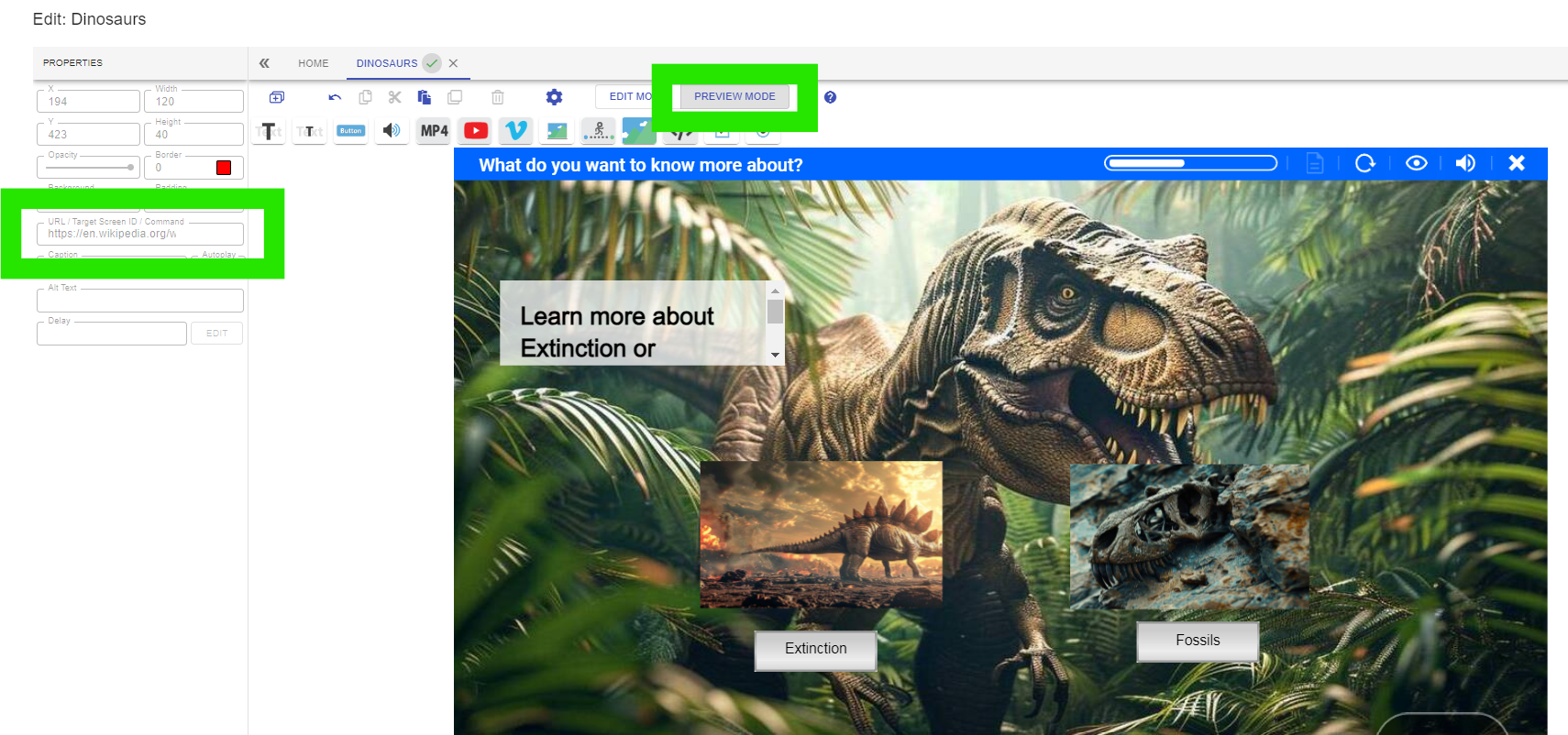The height and width of the screenshot is (735, 1568).
Task: Click the add new screen icon
Action: (277, 97)
